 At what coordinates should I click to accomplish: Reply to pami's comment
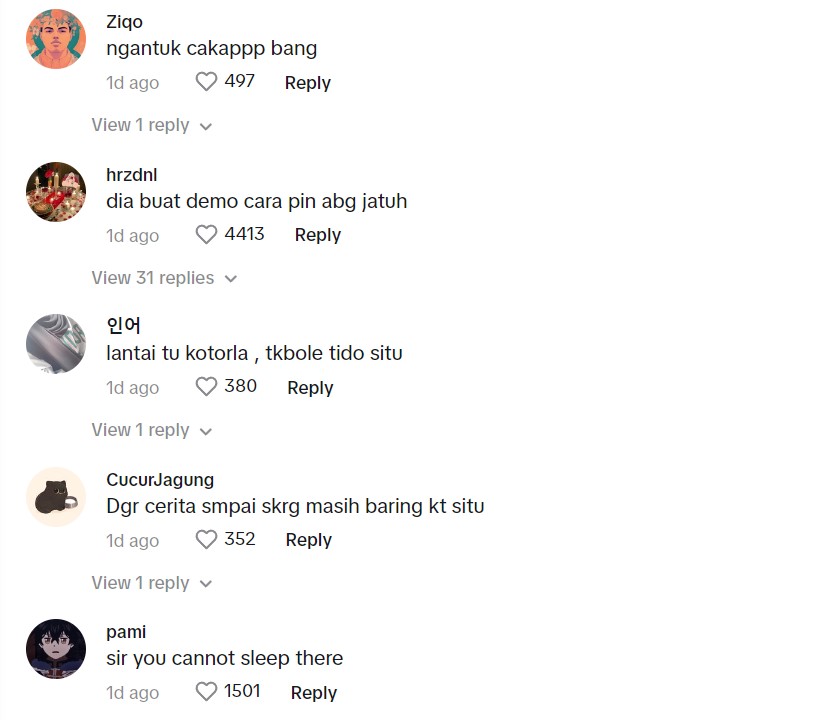[x=313, y=693]
